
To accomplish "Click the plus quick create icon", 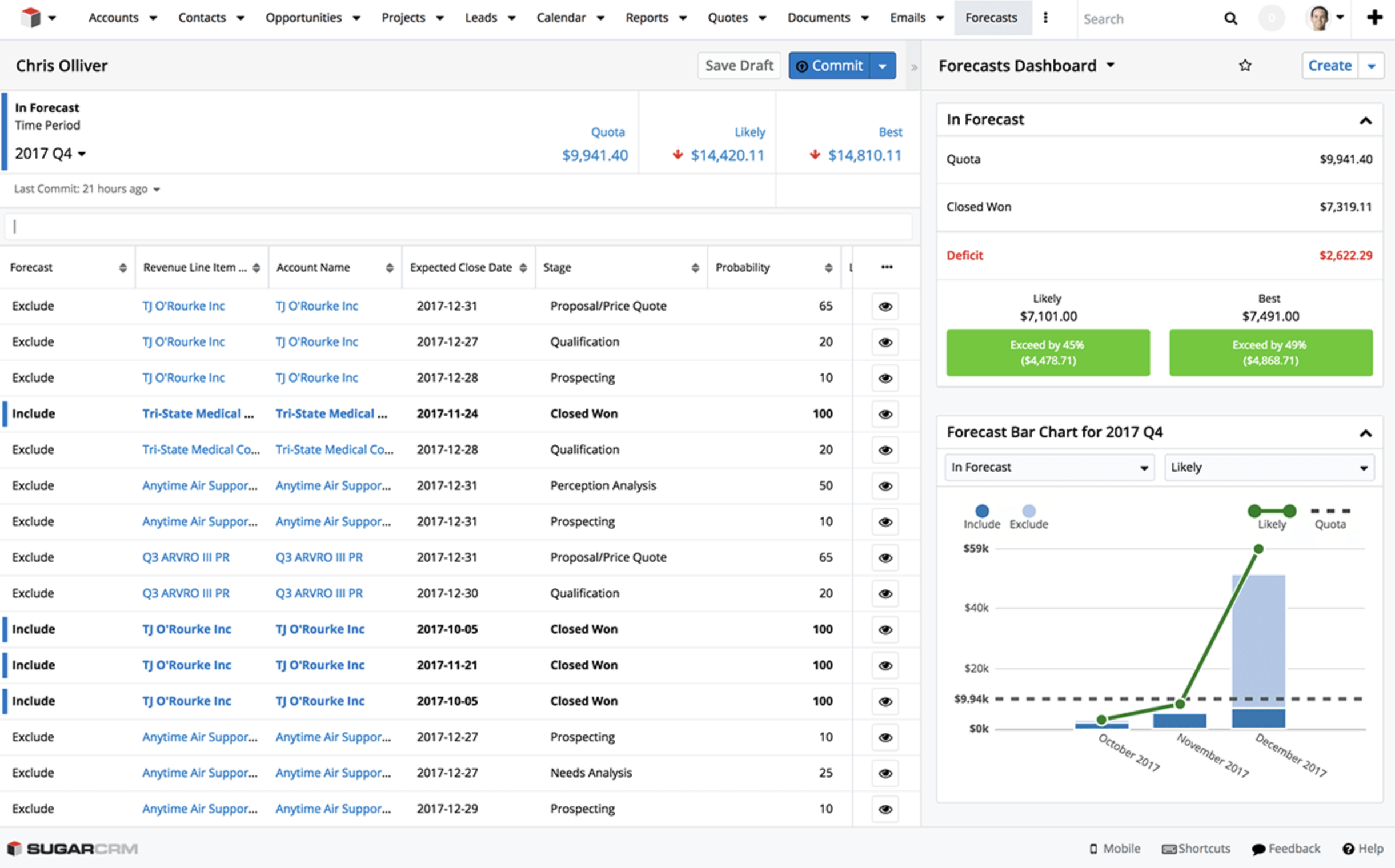I will [x=1374, y=18].
